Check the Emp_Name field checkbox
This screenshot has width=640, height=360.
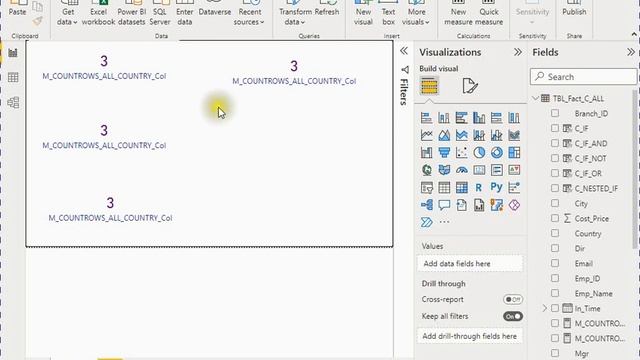tap(555, 293)
